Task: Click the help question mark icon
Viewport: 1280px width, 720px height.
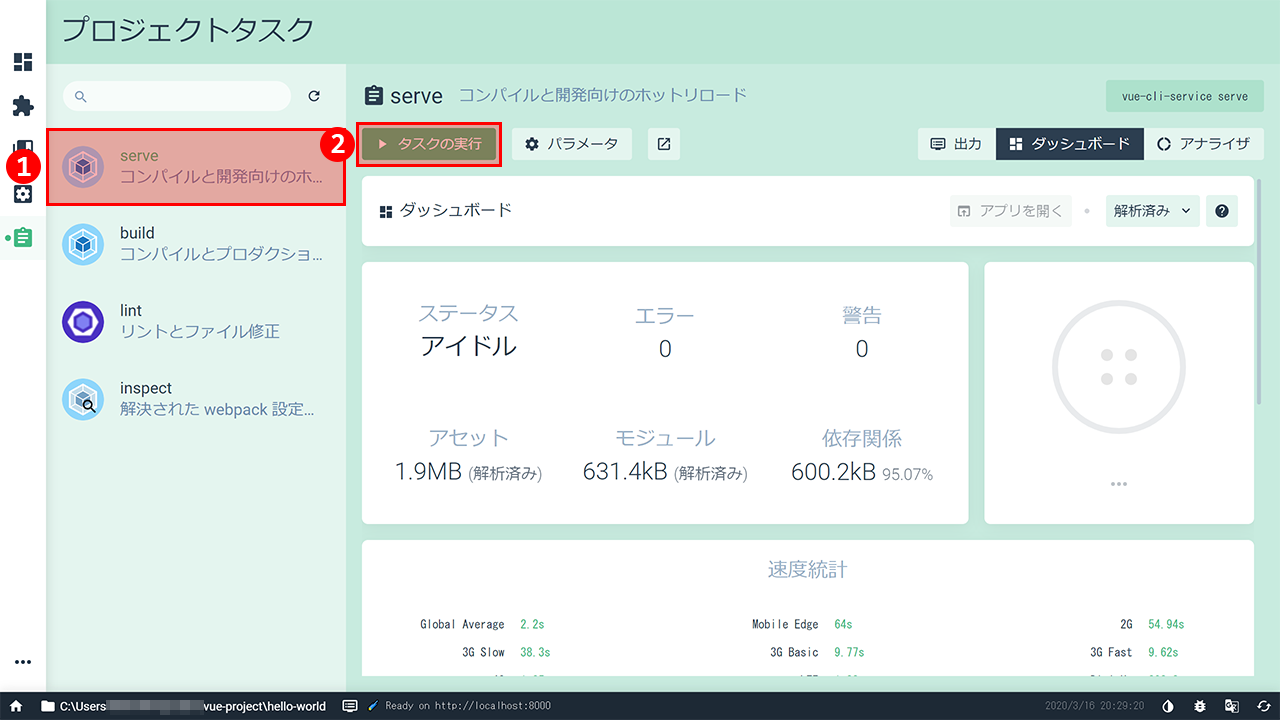Action: pos(1222,211)
